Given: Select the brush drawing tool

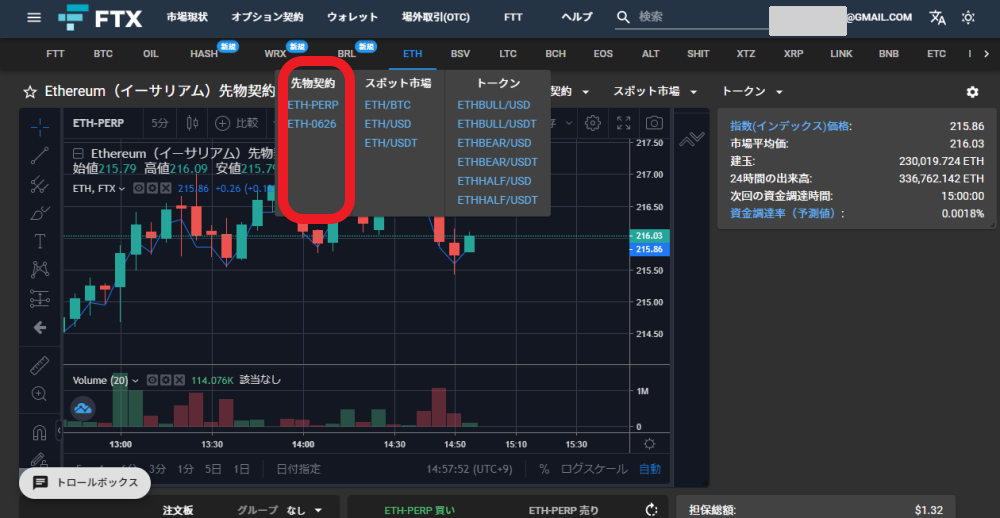Looking at the screenshot, I should click(x=40, y=213).
